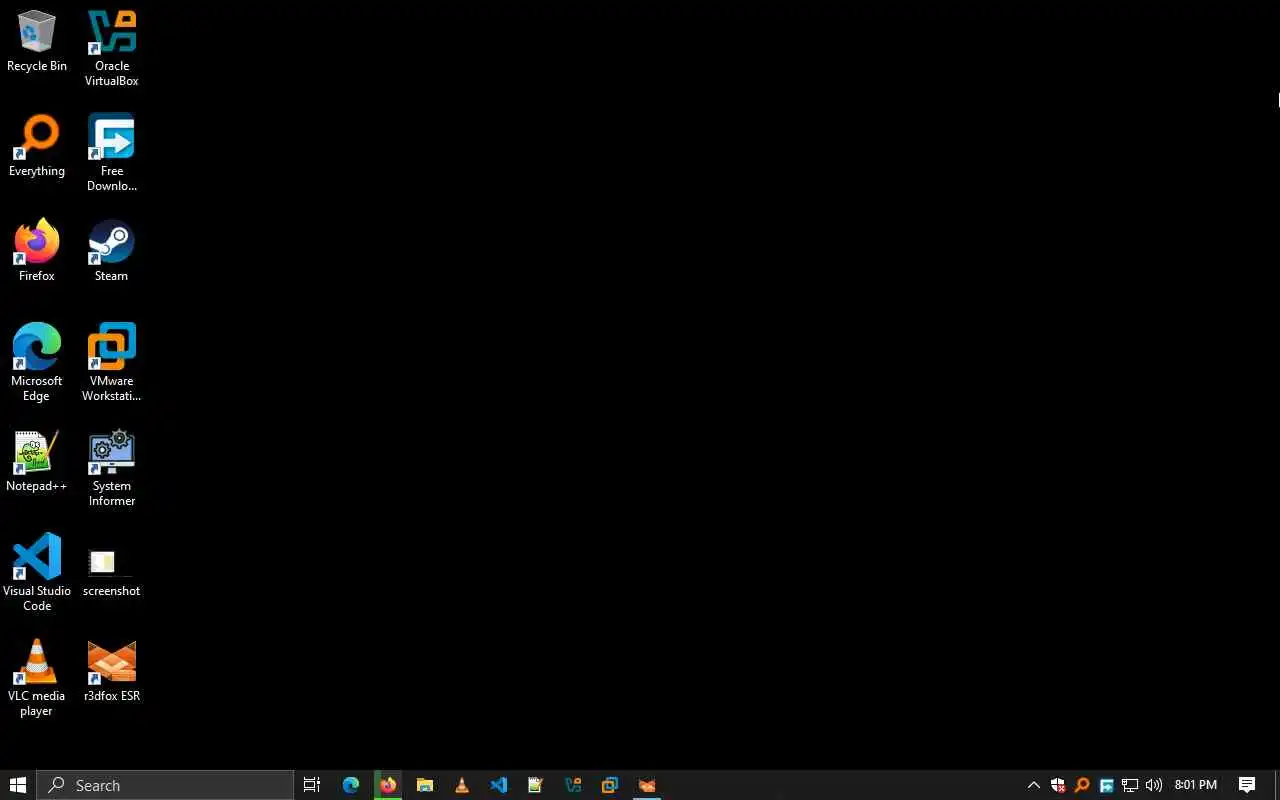Click the Show desktop strip

(x=1277, y=785)
